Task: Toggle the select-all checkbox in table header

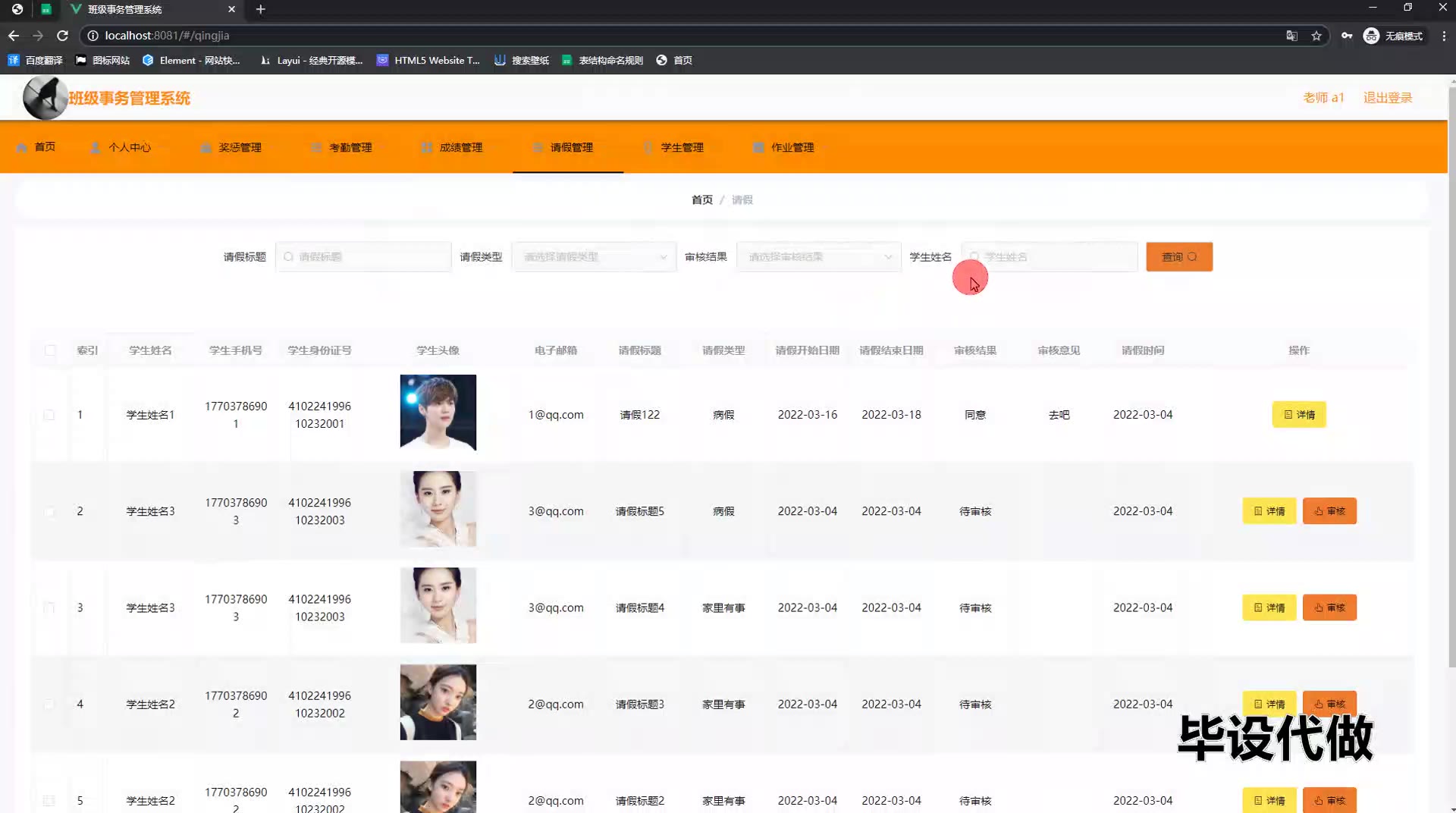Action: (50, 350)
